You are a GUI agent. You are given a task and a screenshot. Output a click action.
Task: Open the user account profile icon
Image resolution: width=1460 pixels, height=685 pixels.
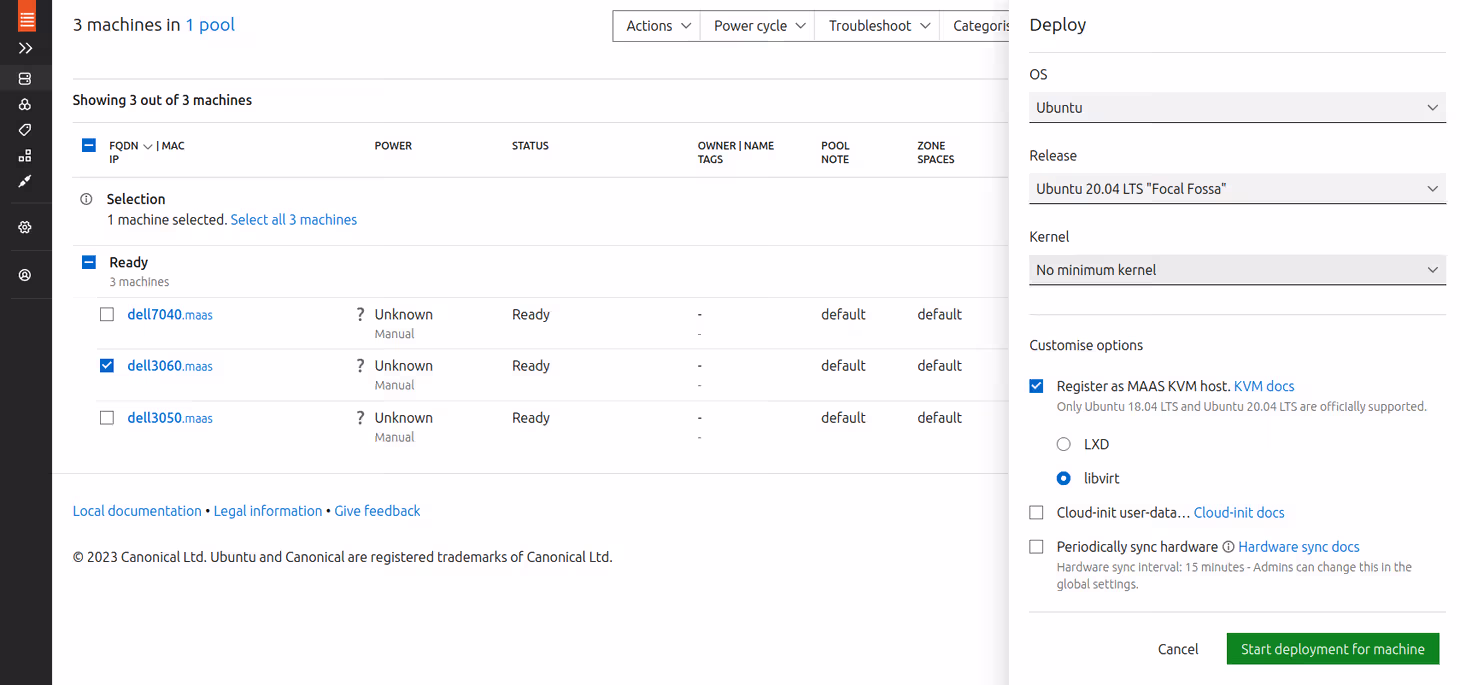point(26,275)
